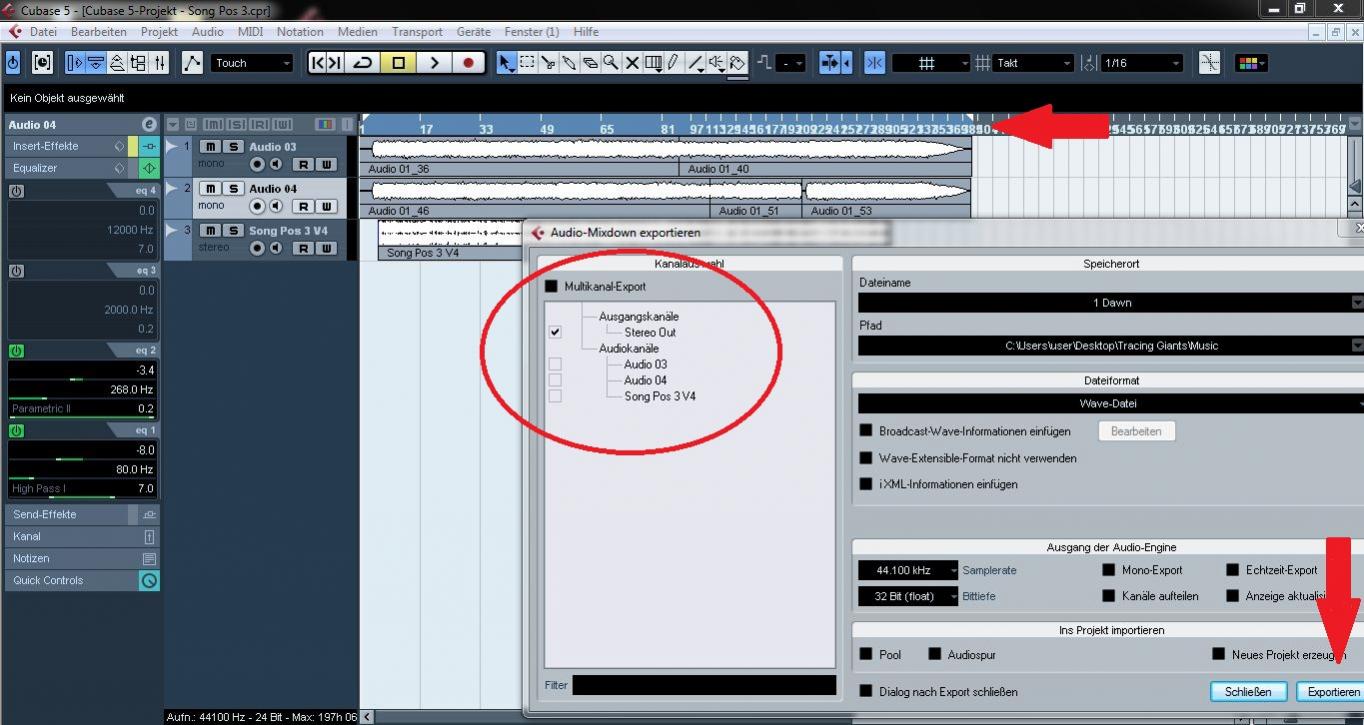This screenshot has height=725, width=1364.
Task: Open the Mixer from the toolbar icon
Action: click(x=160, y=63)
